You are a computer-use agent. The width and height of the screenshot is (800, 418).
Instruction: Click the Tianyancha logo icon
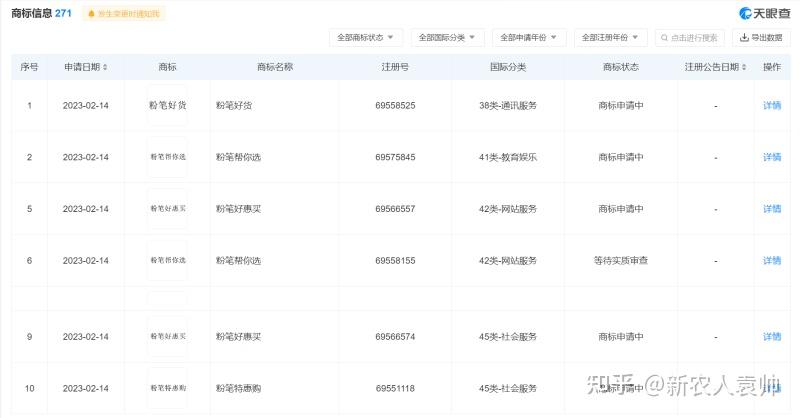(x=745, y=14)
